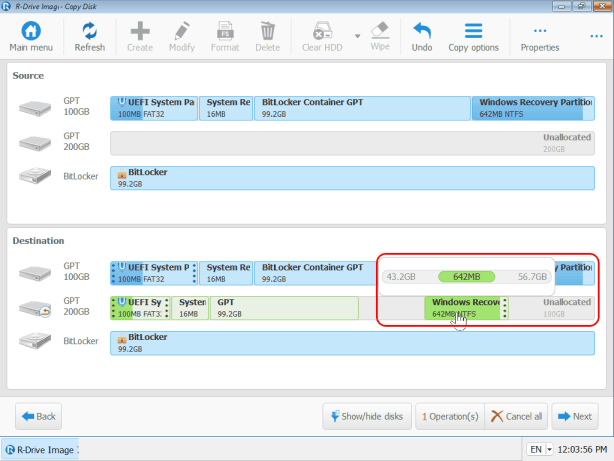The image size is (614, 461).
Task: Select the destination 200GB GPT disk icon
Action: pyautogui.click(x=35, y=307)
